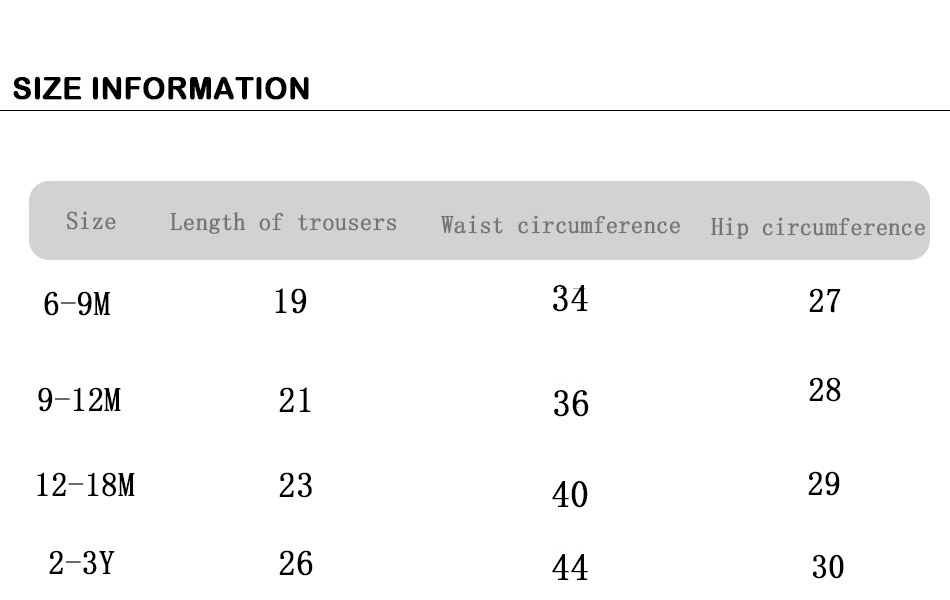Select the 6-9M size row label
The height and width of the screenshot is (600, 950).
(77, 304)
